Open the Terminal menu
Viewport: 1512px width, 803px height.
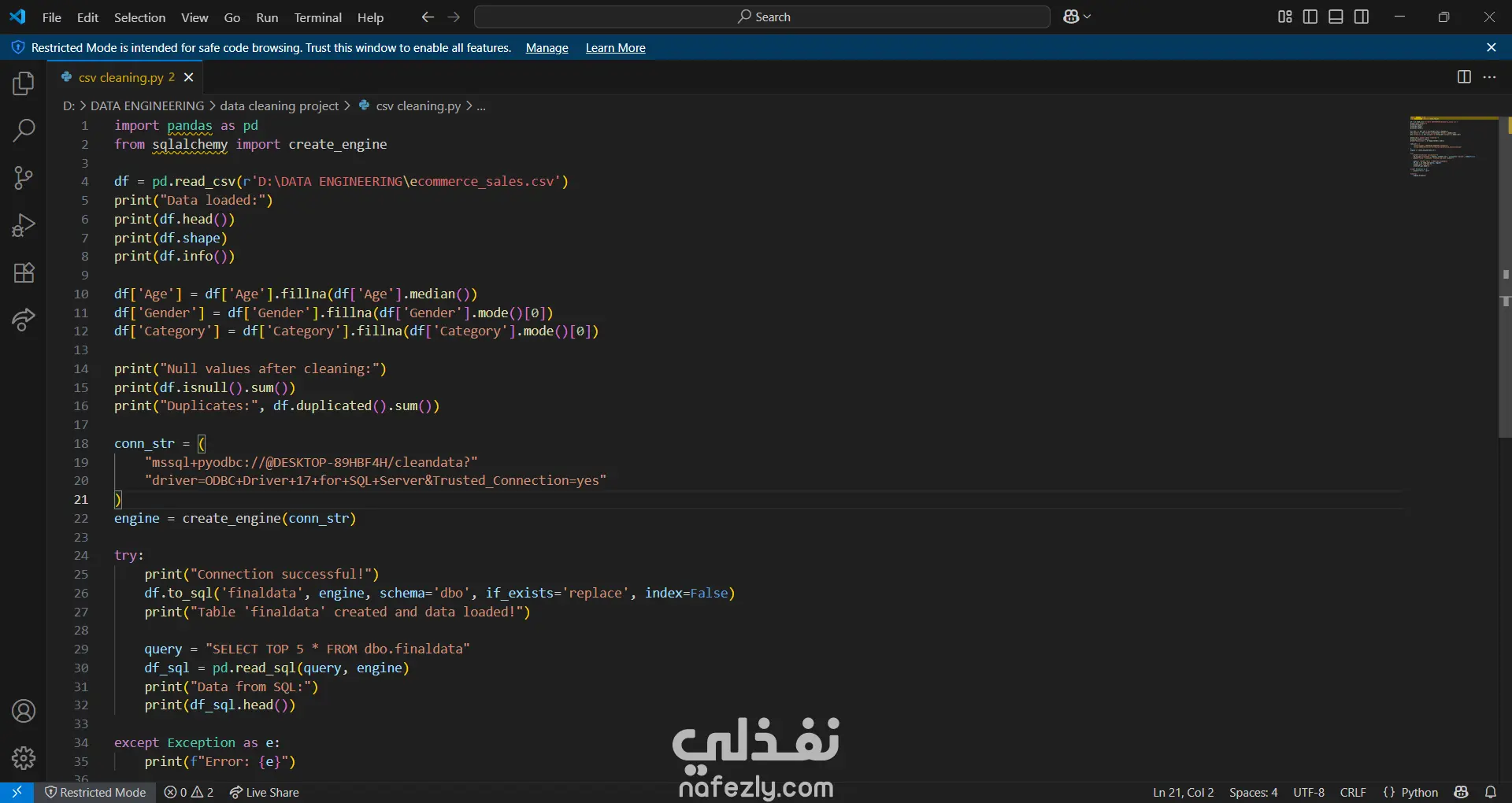coord(317,17)
